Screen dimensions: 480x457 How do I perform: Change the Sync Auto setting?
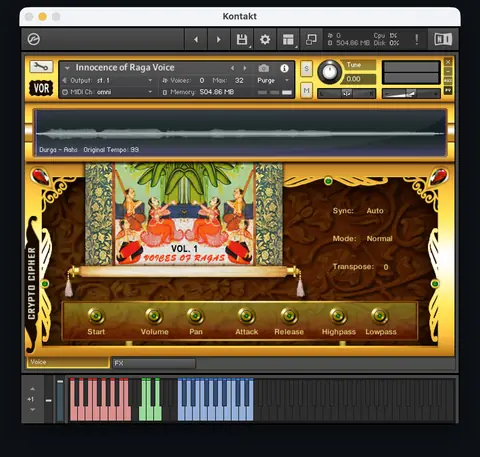coord(375,211)
